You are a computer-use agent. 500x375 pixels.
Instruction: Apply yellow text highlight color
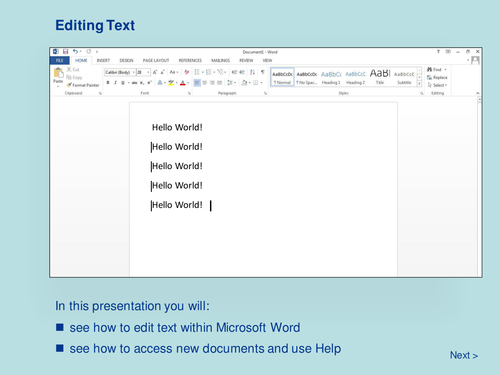click(171, 83)
